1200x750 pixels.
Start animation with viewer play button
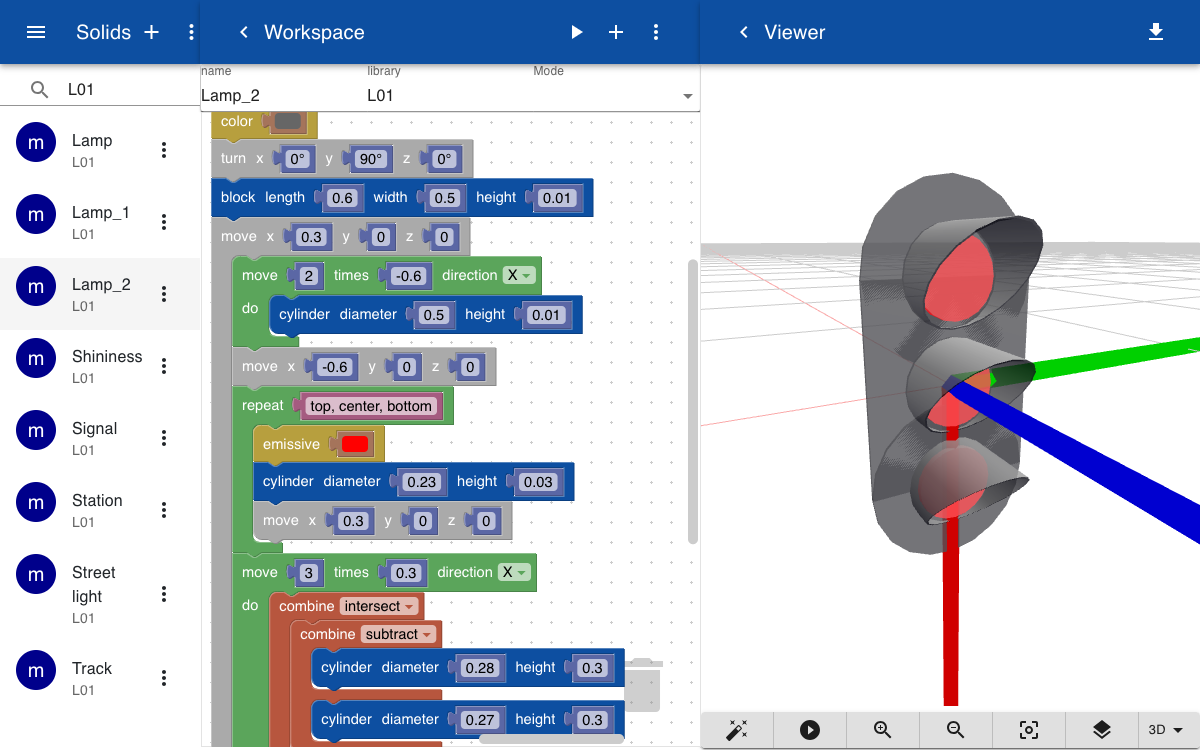point(810,730)
